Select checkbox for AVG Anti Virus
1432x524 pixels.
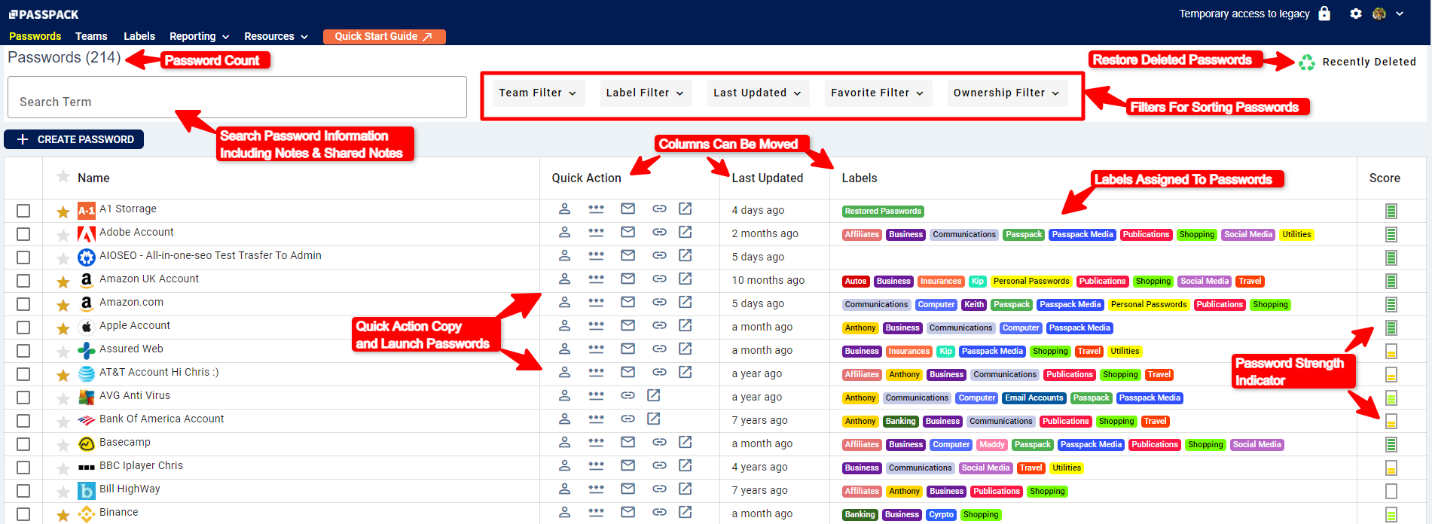(24, 397)
